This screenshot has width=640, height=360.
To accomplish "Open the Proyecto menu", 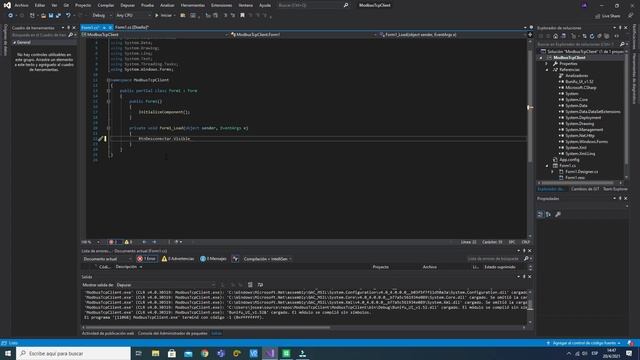I will point(83,5).
